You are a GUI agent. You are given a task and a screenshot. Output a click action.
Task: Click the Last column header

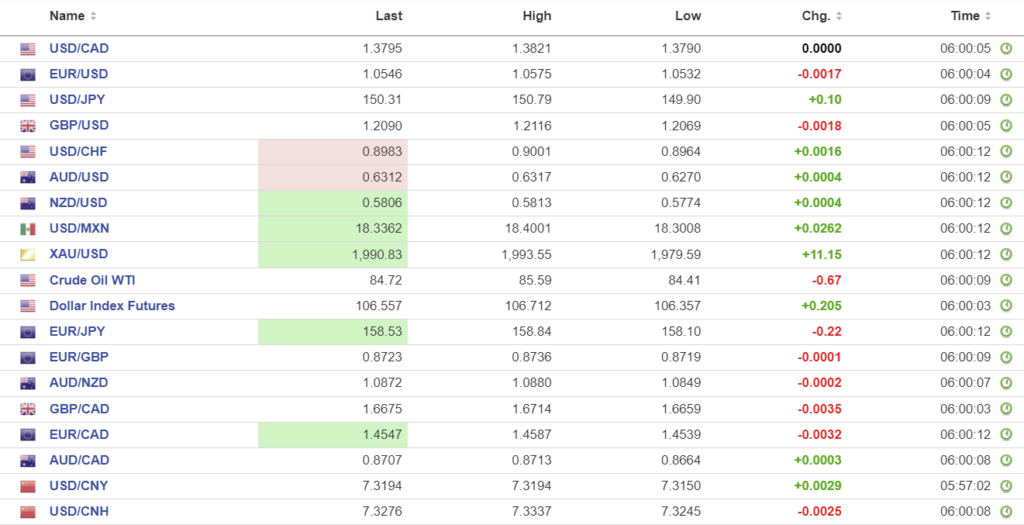(389, 16)
